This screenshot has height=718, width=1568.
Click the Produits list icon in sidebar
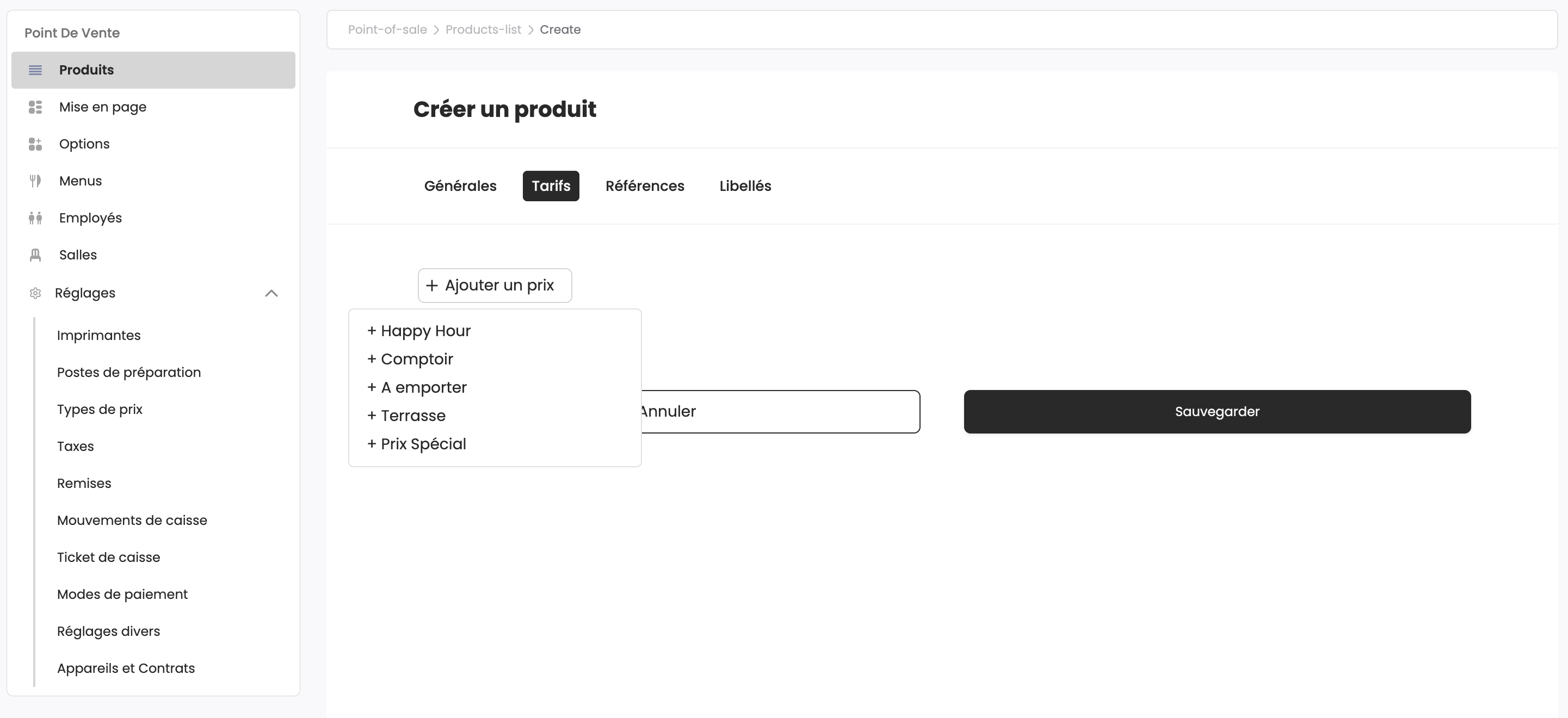coord(35,70)
